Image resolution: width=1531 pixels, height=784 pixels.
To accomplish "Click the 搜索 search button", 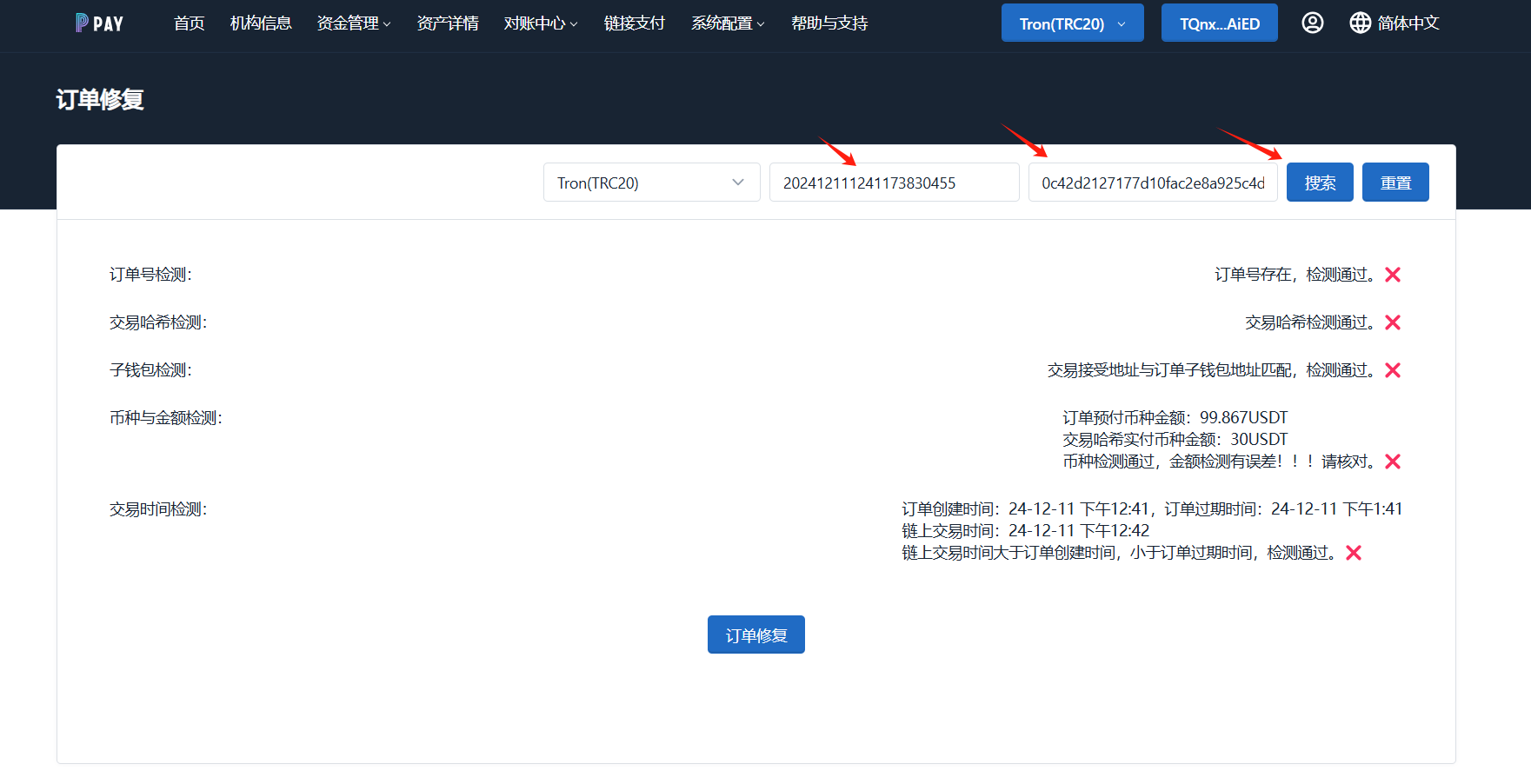I will coord(1320,183).
